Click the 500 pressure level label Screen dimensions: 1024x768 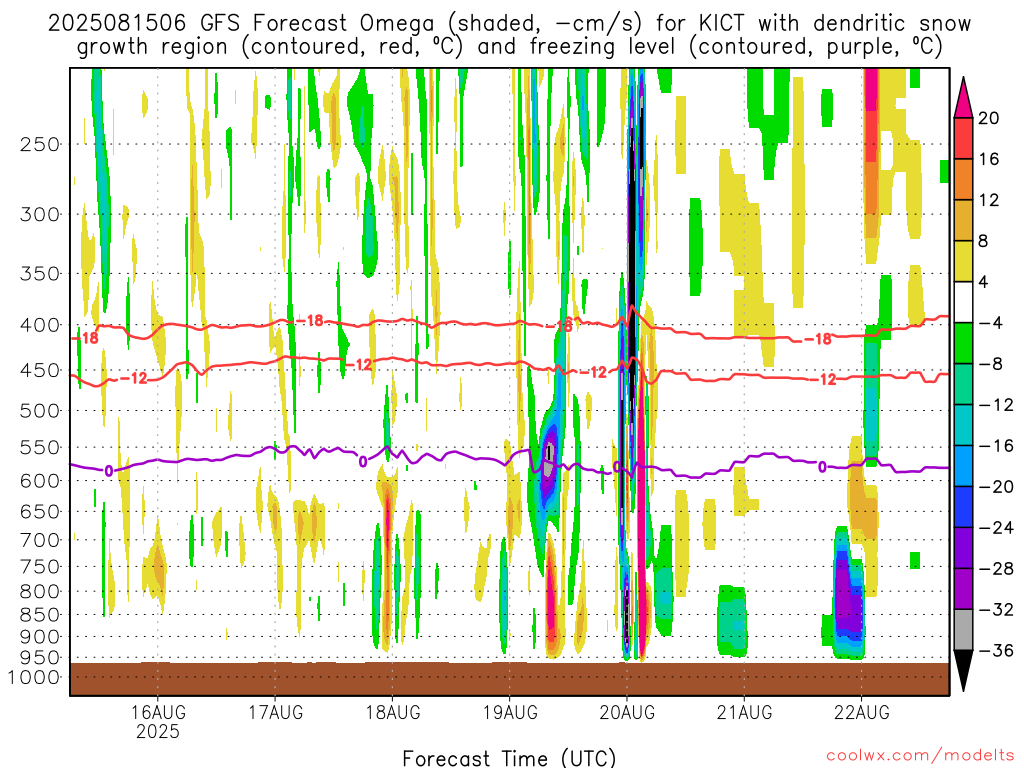(x=40, y=411)
